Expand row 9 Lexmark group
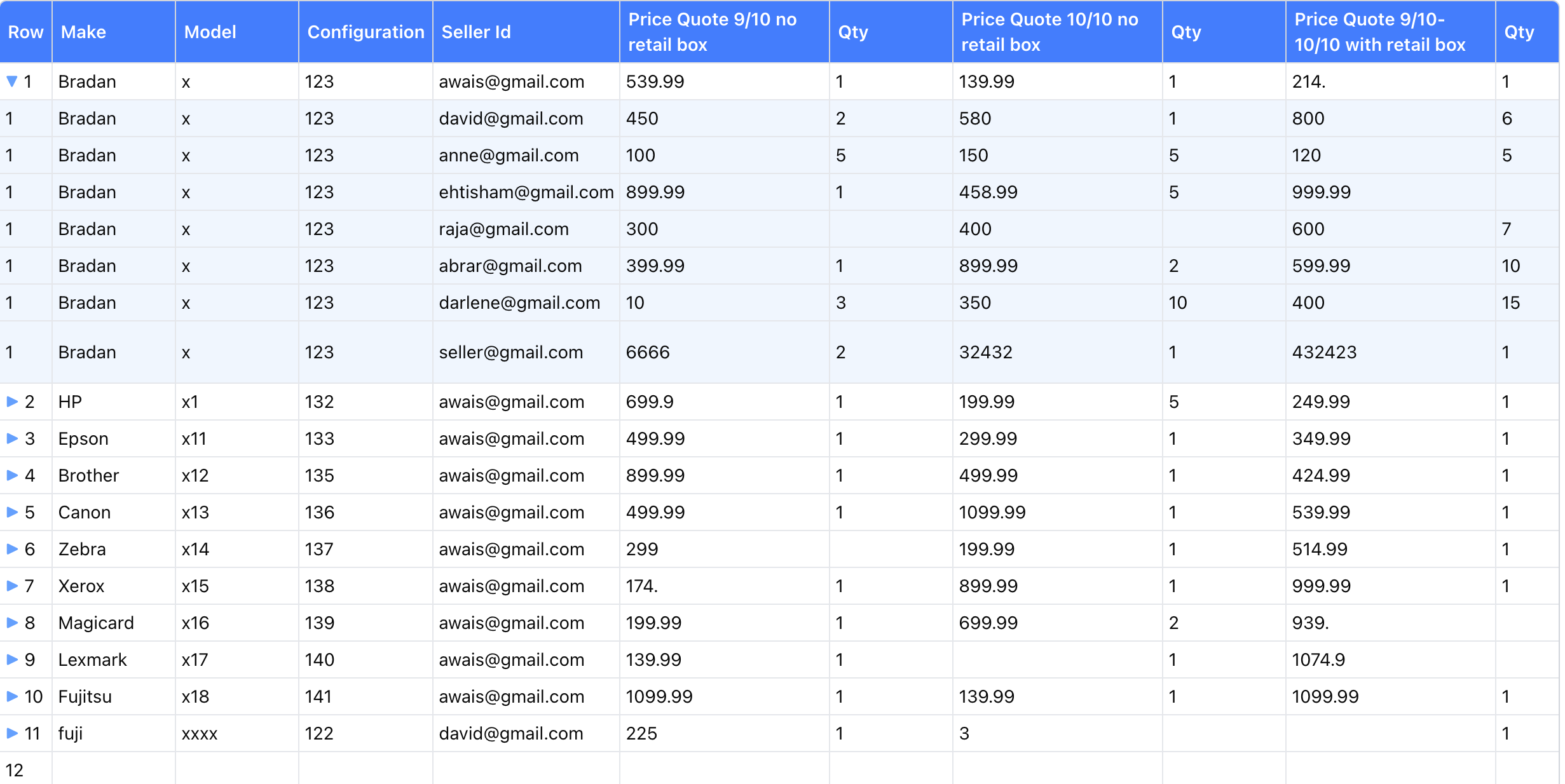The height and width of the screenshot is (784, 1565). [x=12, y=659]
